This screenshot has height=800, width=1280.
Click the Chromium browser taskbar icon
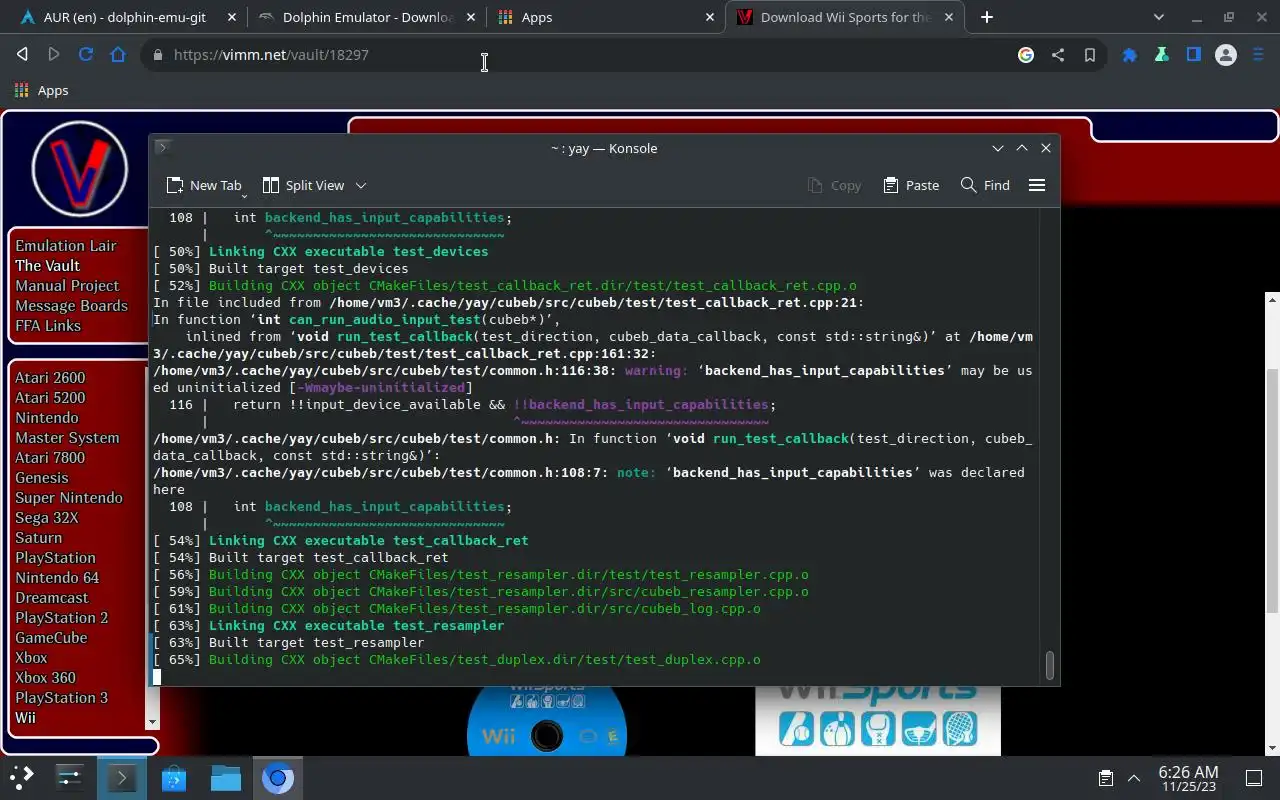[x=278, y=777]
